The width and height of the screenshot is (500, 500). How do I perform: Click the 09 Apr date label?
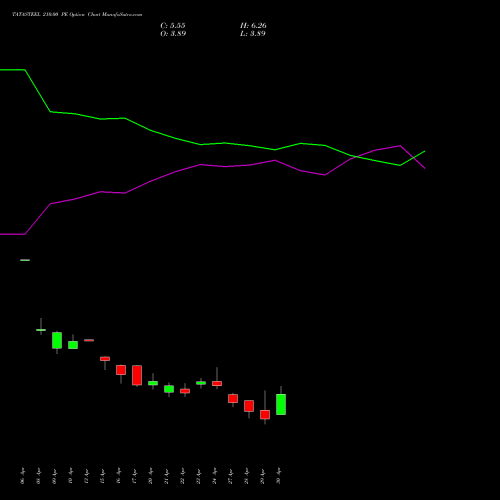(x=55, y=476)
